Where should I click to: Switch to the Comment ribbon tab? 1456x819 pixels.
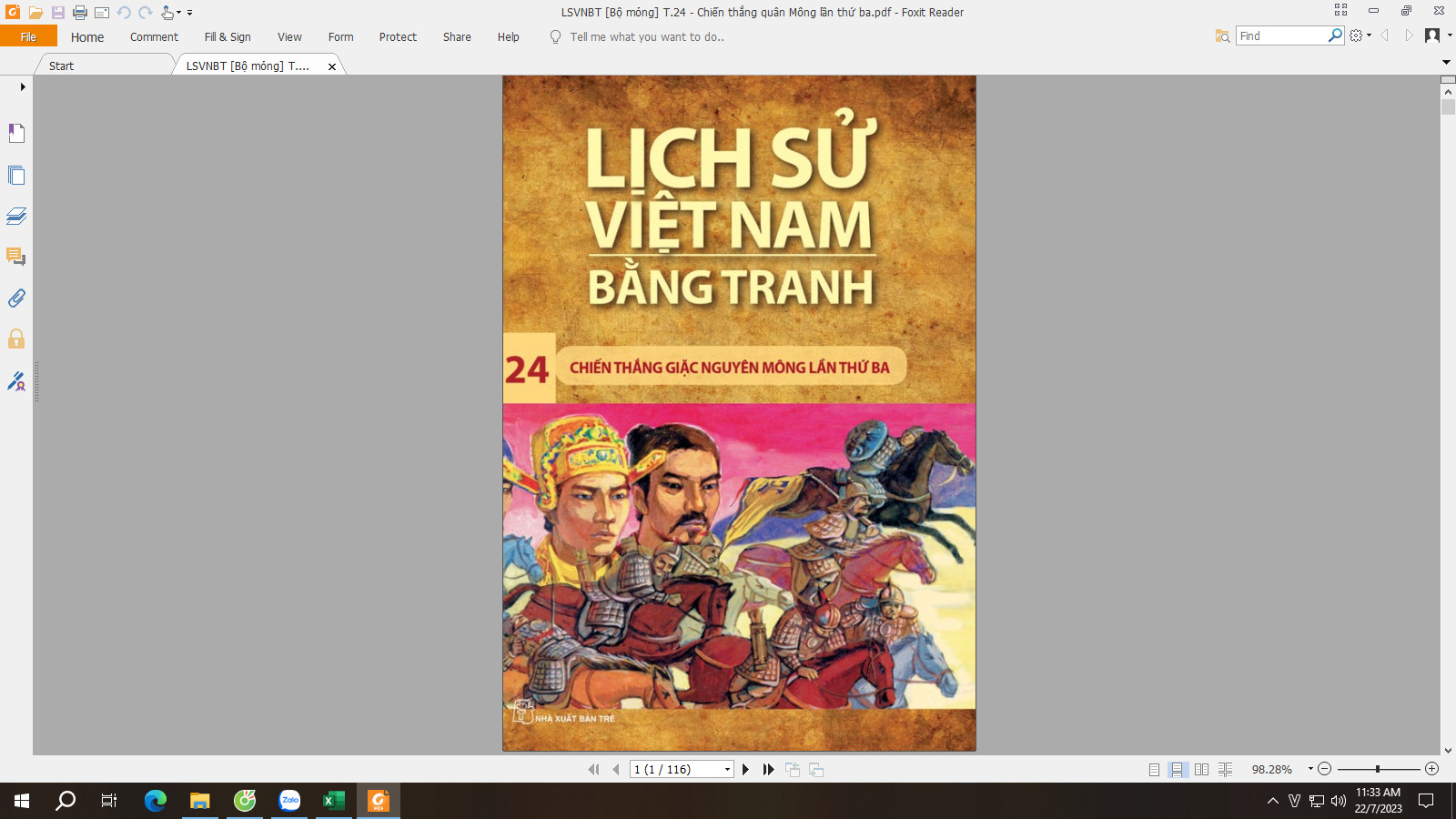(x=154, y=36)
